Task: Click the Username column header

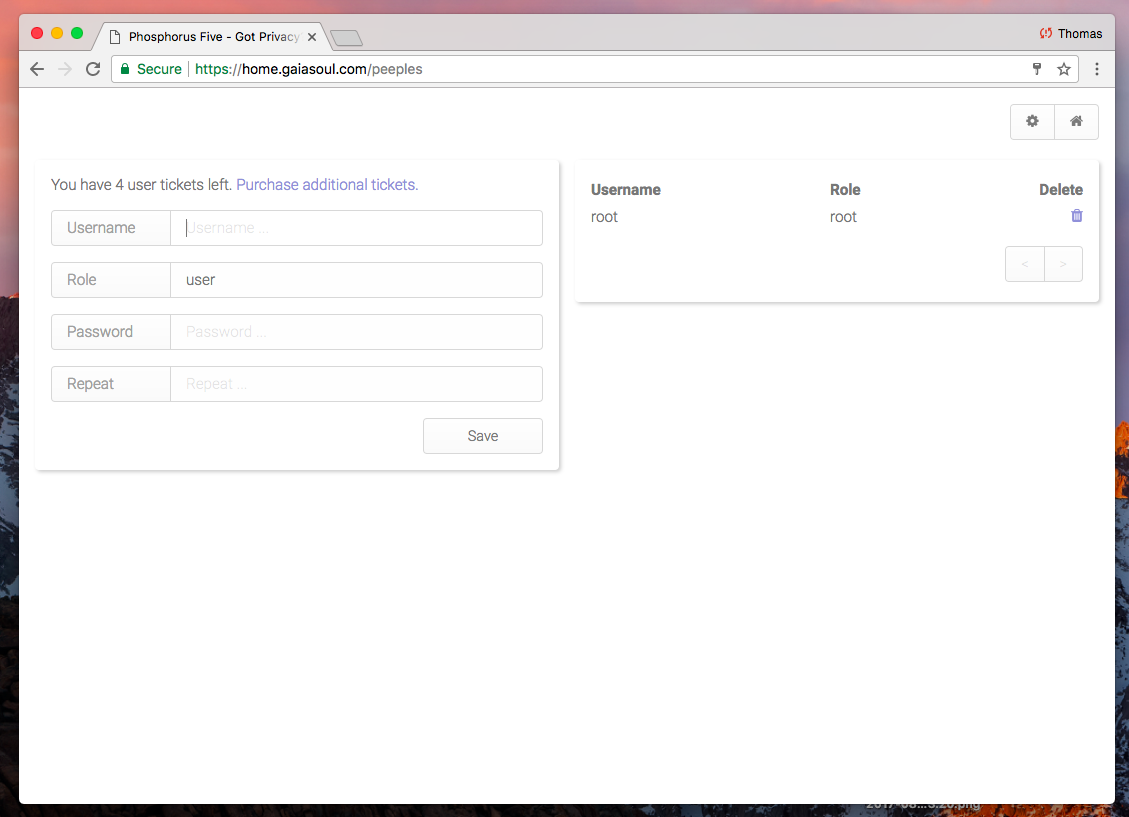Action: [626, 190]
